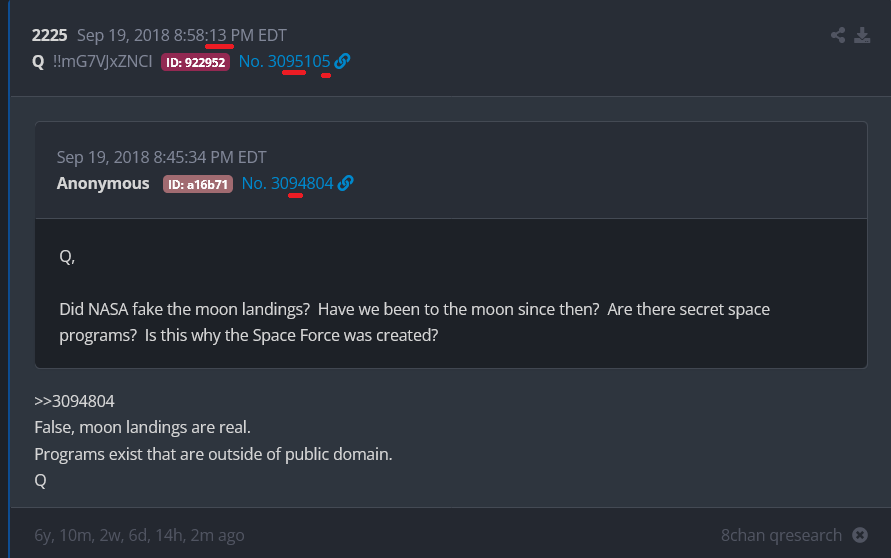Click the Anonymous author name
The height and width of the screenshot is (558, 891).
103,183
